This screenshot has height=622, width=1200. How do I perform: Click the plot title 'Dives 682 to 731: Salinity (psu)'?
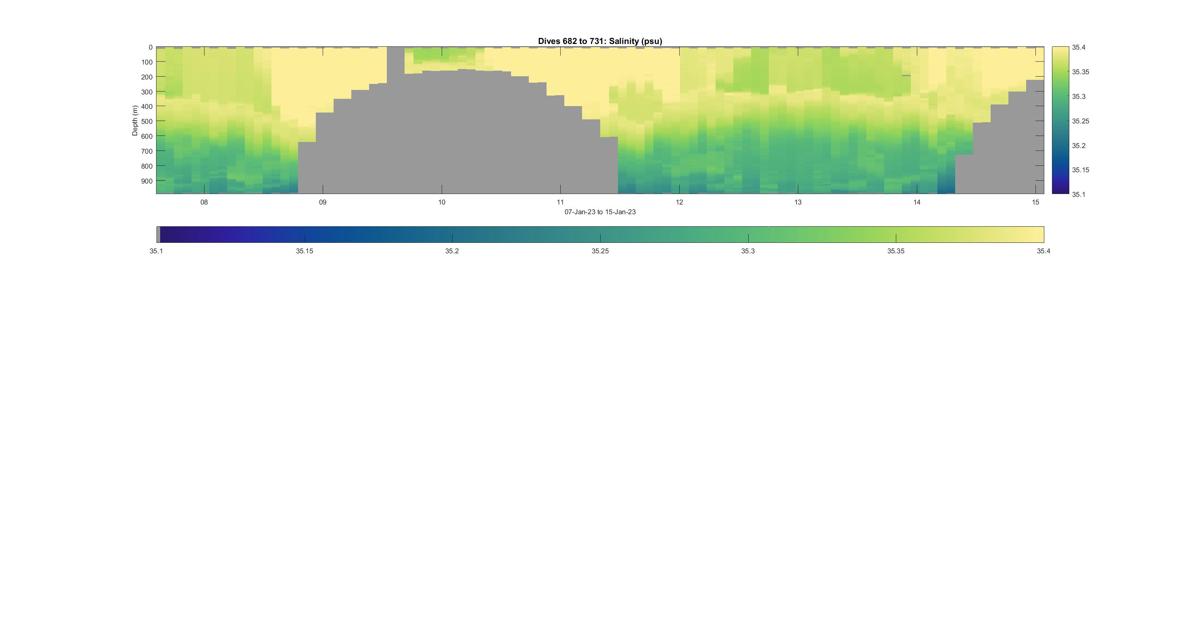tap(600, 41)
